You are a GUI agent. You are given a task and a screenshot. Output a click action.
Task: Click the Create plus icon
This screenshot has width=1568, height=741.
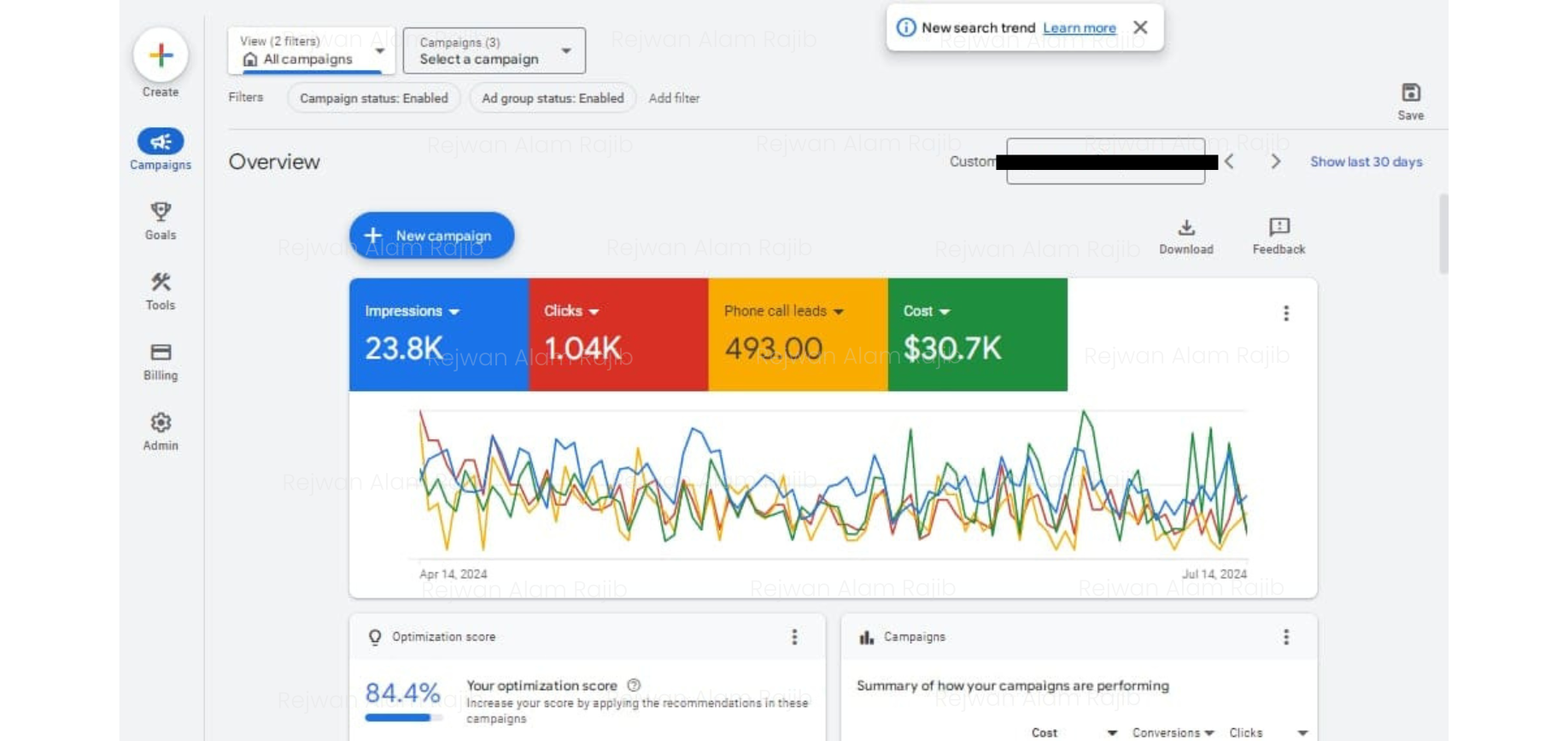[161, 55]
